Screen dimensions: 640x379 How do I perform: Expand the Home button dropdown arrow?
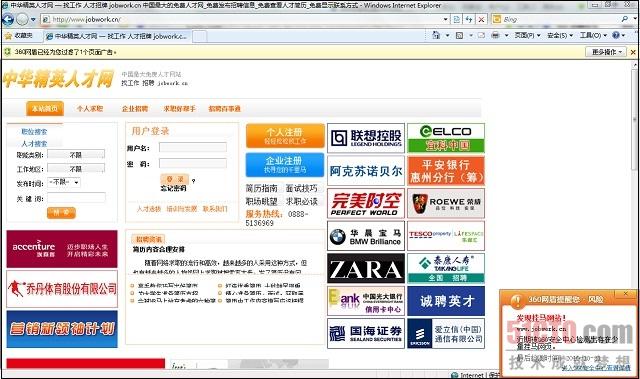click(x=447, y=35)
